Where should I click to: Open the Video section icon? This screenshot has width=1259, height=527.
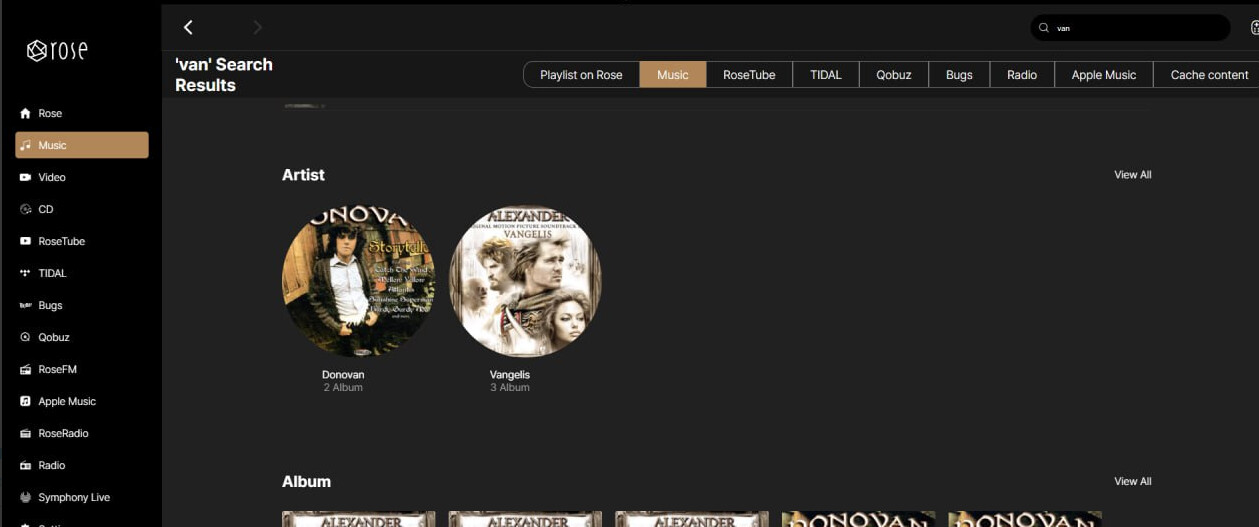[x=26, y=178]
